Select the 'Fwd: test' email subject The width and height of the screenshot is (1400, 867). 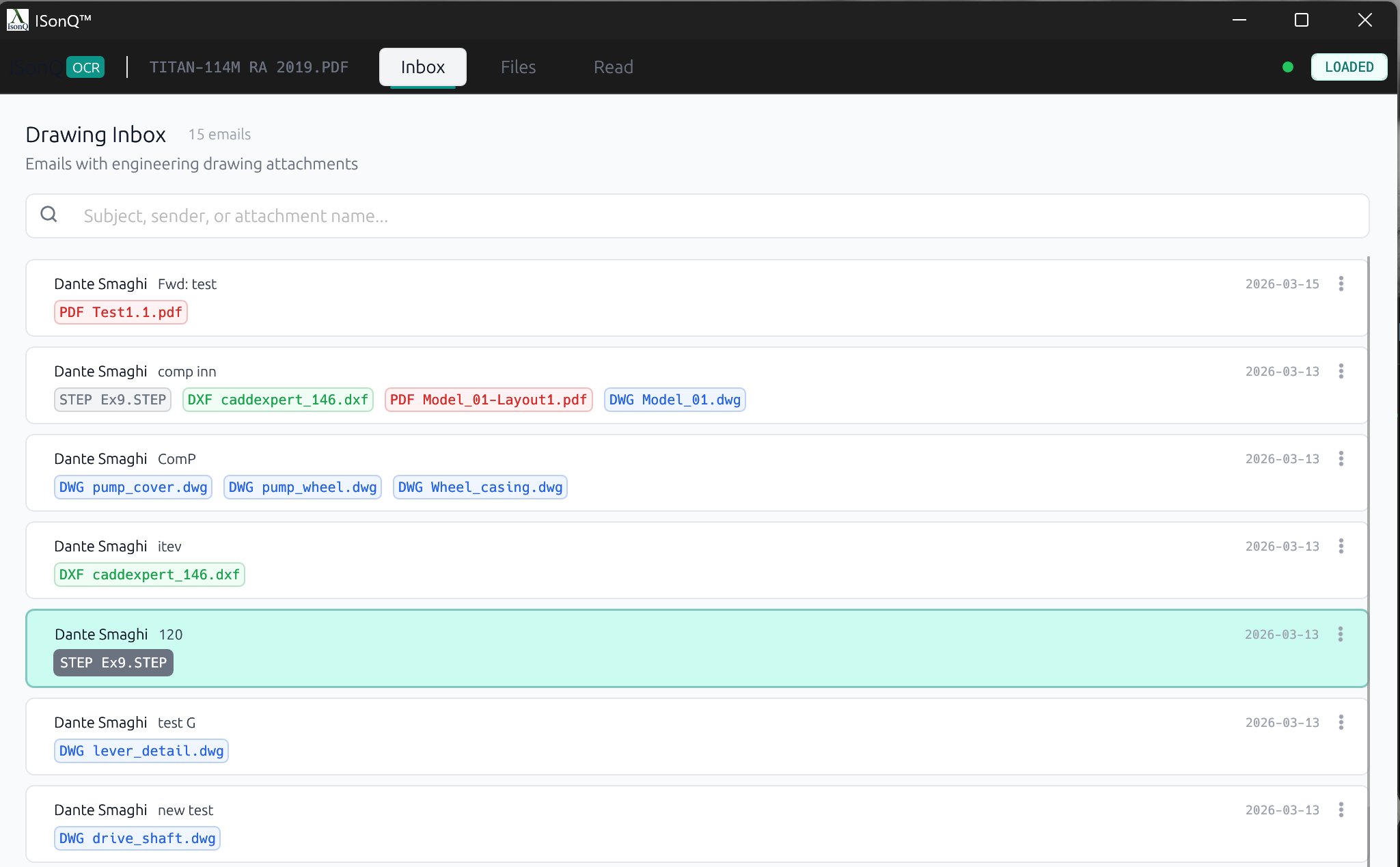point(187,284)
